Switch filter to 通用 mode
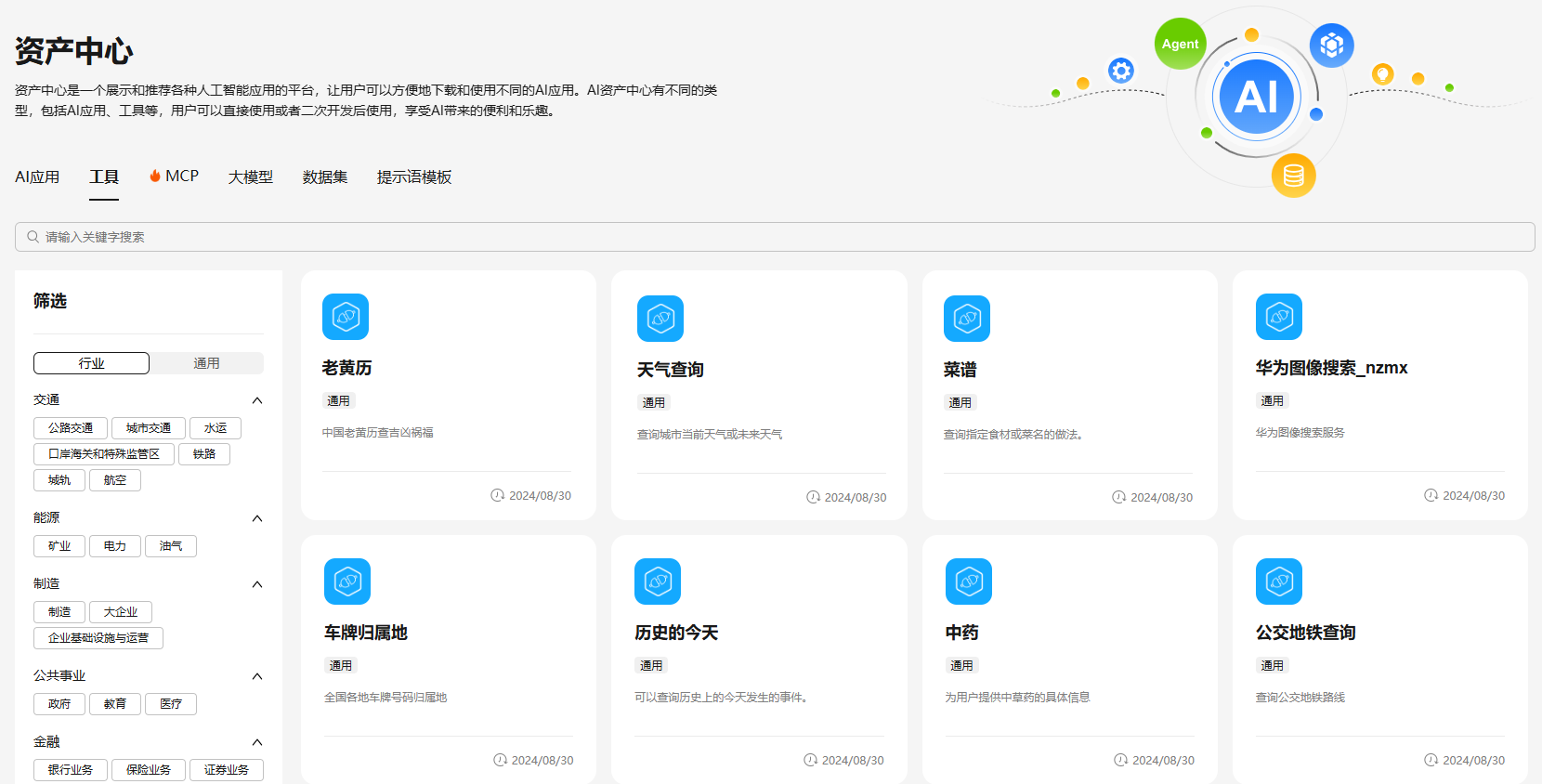The height and width of the screenshot is (784, 1542). [206, 363]
